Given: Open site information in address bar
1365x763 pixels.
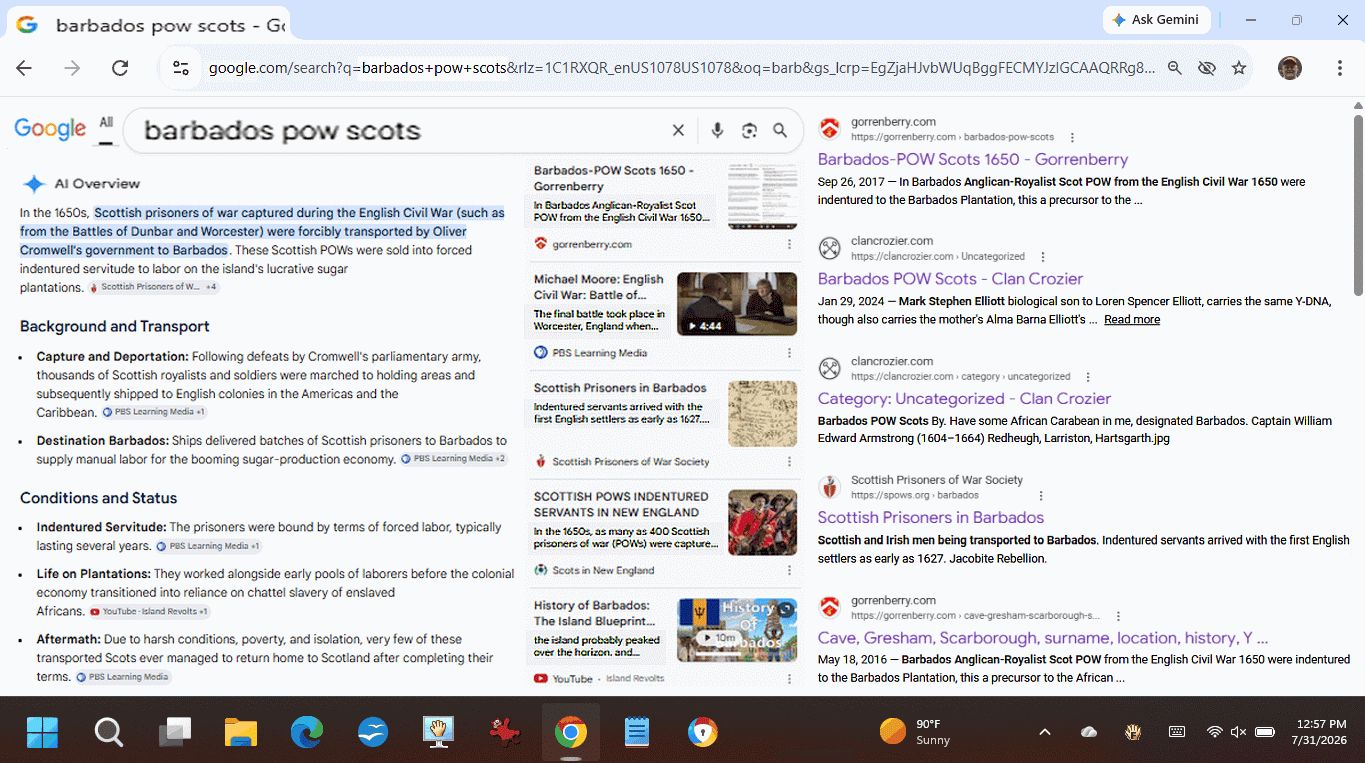Looking at the screenshot, I should click(x=181, y=68).
